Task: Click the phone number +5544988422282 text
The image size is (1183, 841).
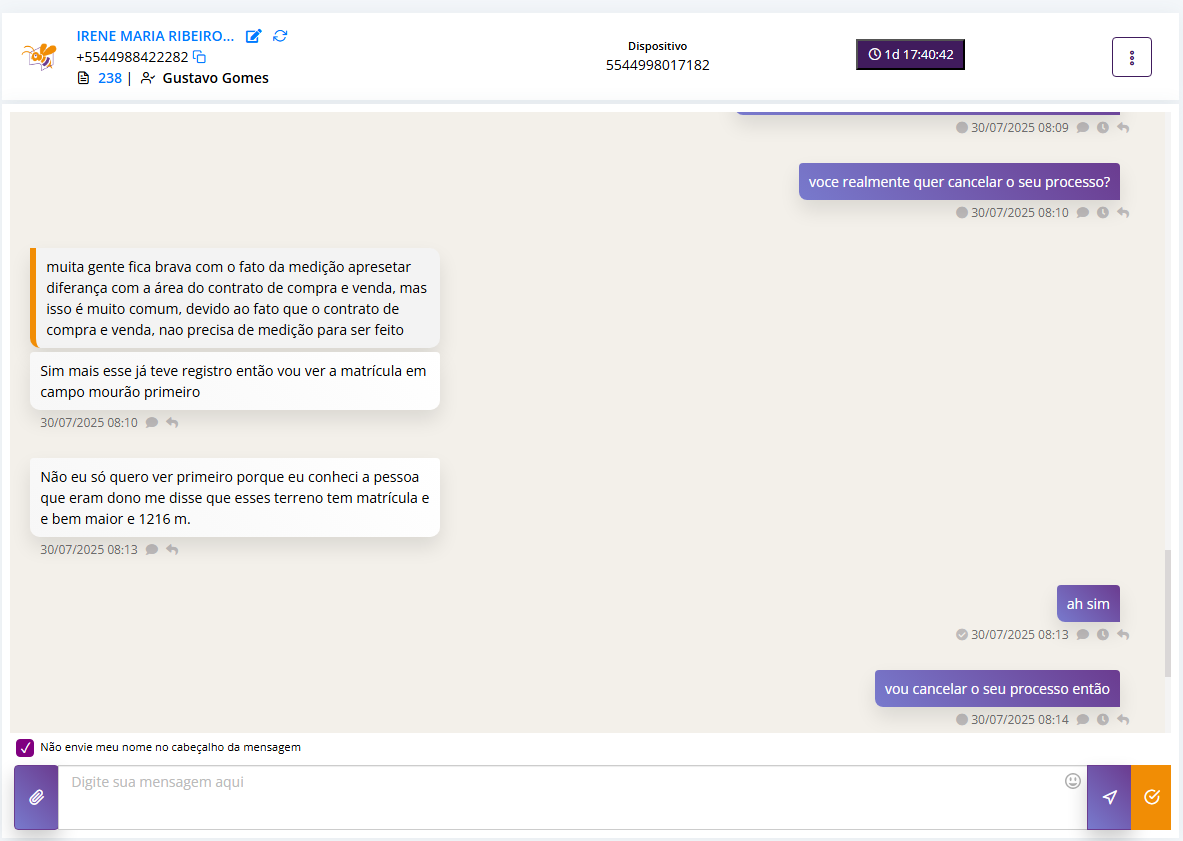Action: coord(132,57)
